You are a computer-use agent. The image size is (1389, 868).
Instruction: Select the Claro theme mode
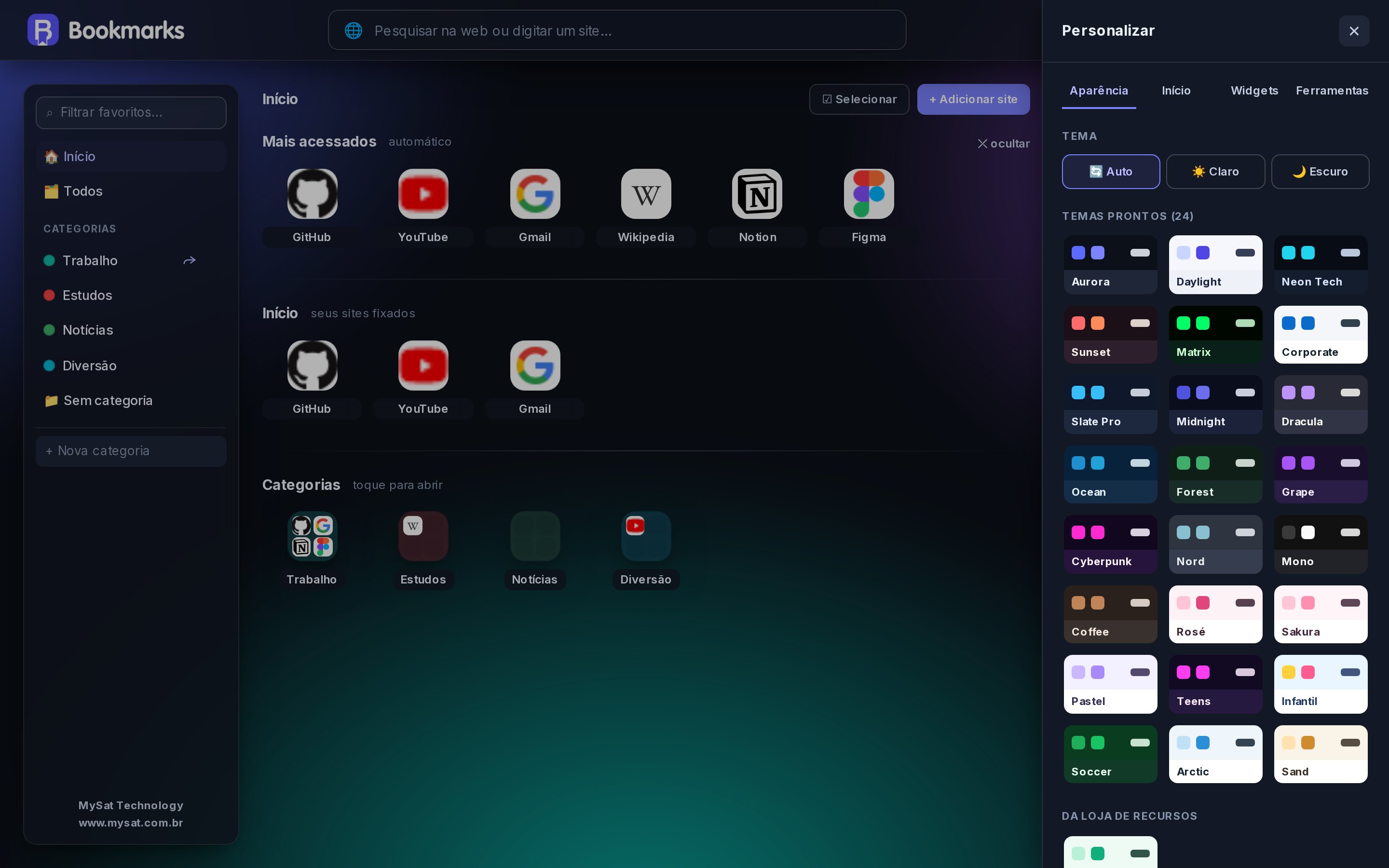click(1215, 172)
